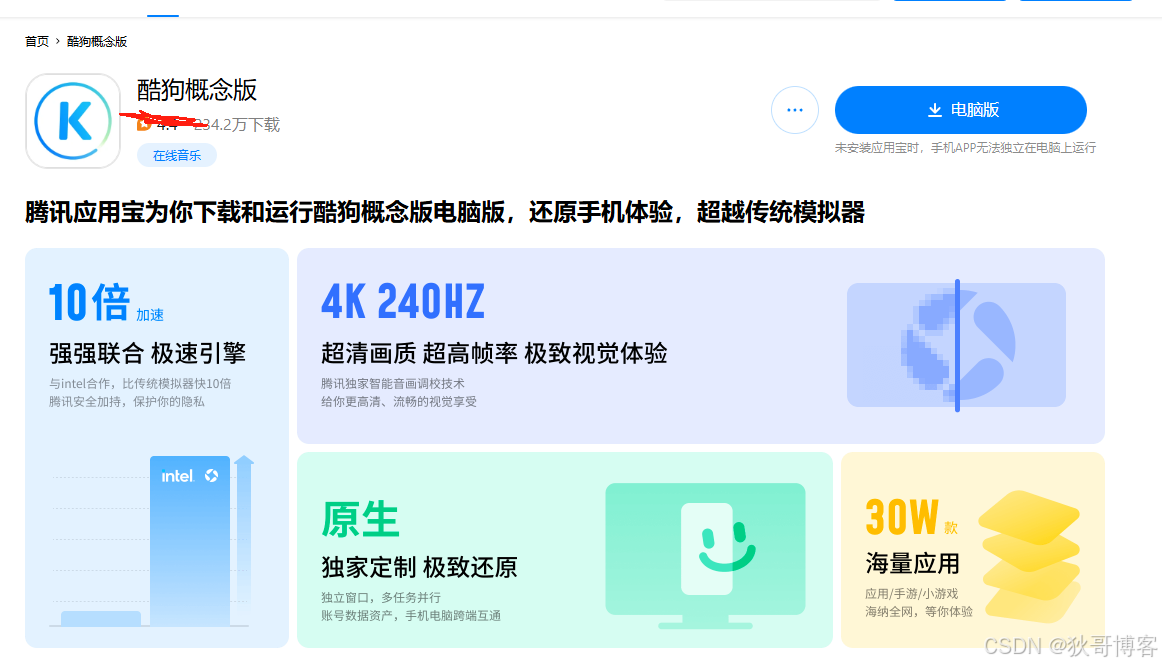Click the headline 腾讯应用宝为你下载和运行
This screenshot has width=1162, height=666.
pos(445,212)
